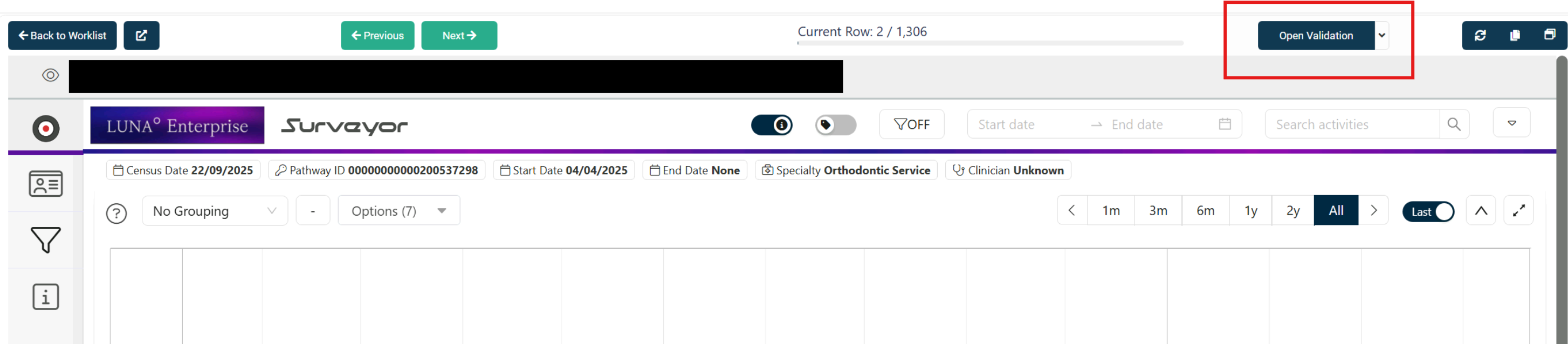Toggle the Last switch
Image resolution: width=1568 pixels, height=344 pixels.
(x=1428, y=211)
